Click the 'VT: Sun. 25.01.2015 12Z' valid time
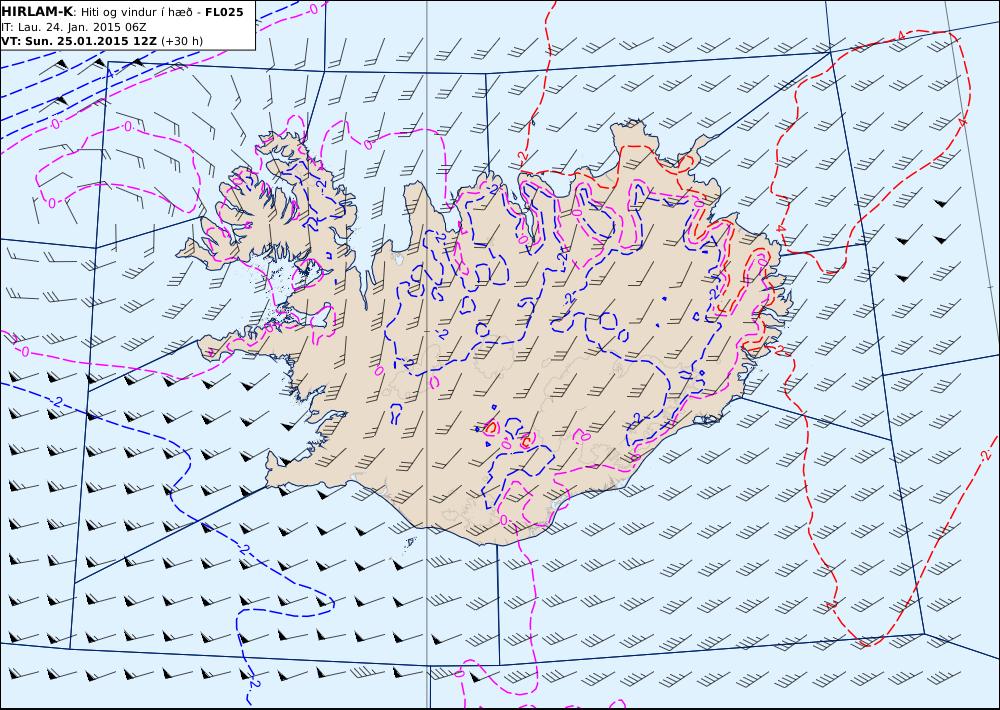This screenshot has width=1000, height=710. 79,41
